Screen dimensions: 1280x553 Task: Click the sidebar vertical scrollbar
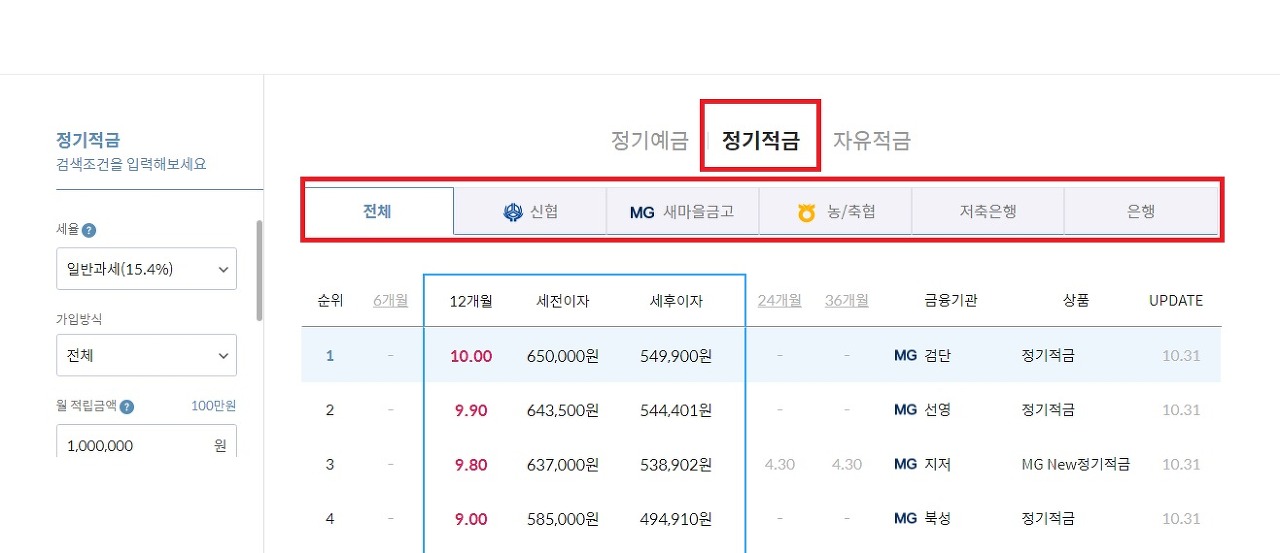(x=260, y=270)
